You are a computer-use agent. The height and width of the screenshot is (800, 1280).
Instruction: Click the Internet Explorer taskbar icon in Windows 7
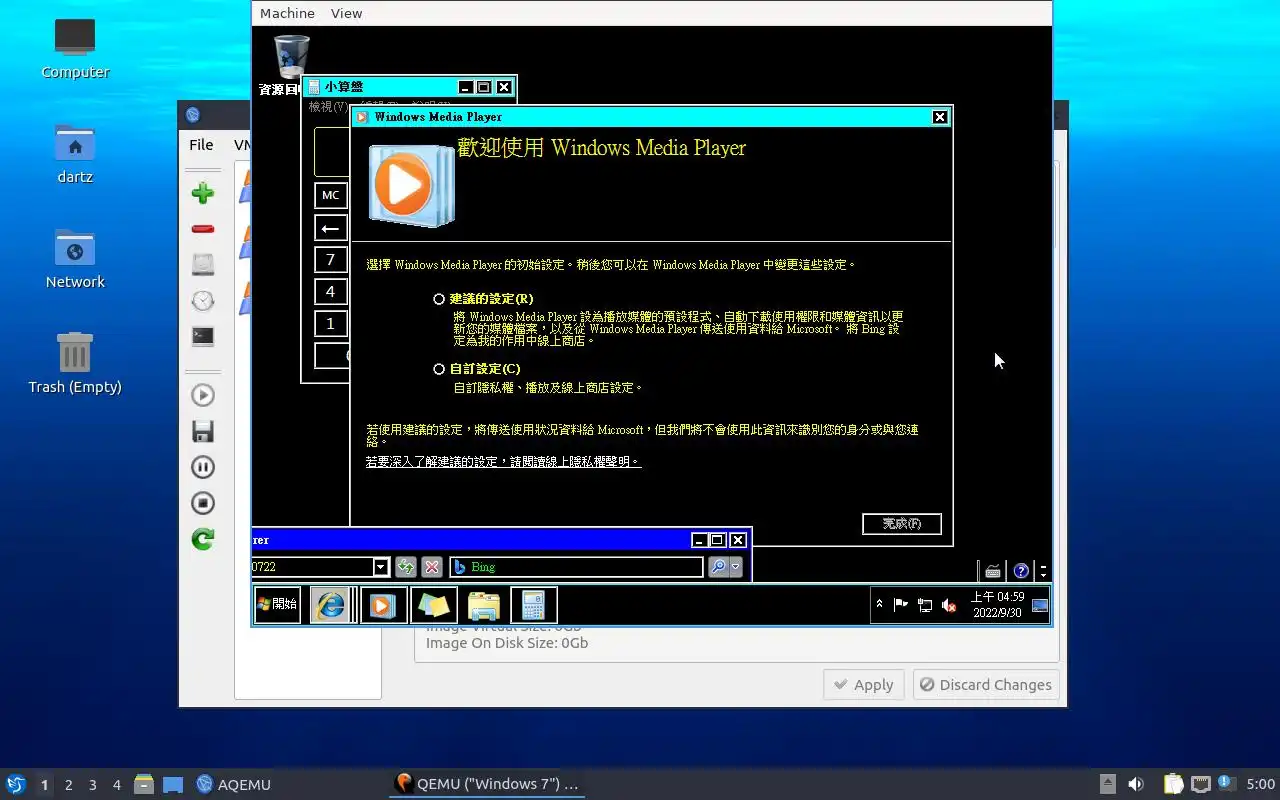pos(330,605)
